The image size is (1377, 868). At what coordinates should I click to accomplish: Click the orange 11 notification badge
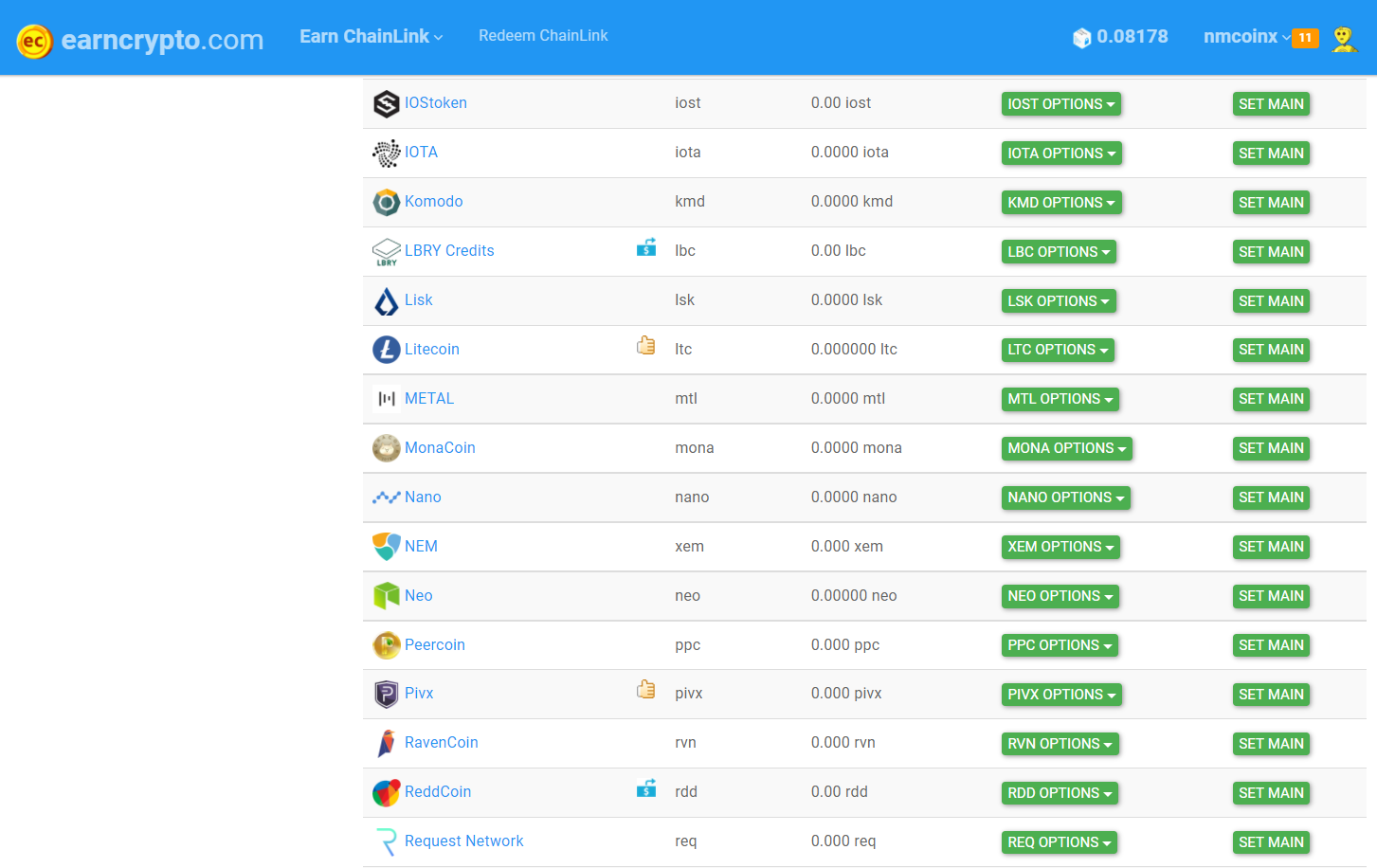pos(1306,38)
